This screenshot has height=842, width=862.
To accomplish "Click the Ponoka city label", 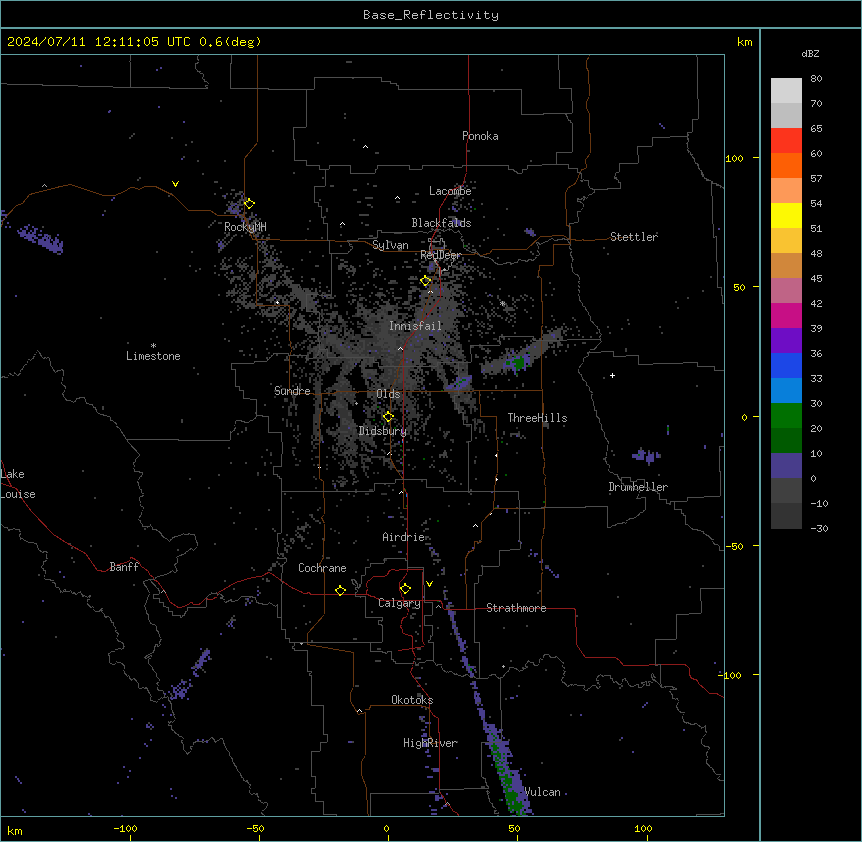I will [x=480, y=136].
